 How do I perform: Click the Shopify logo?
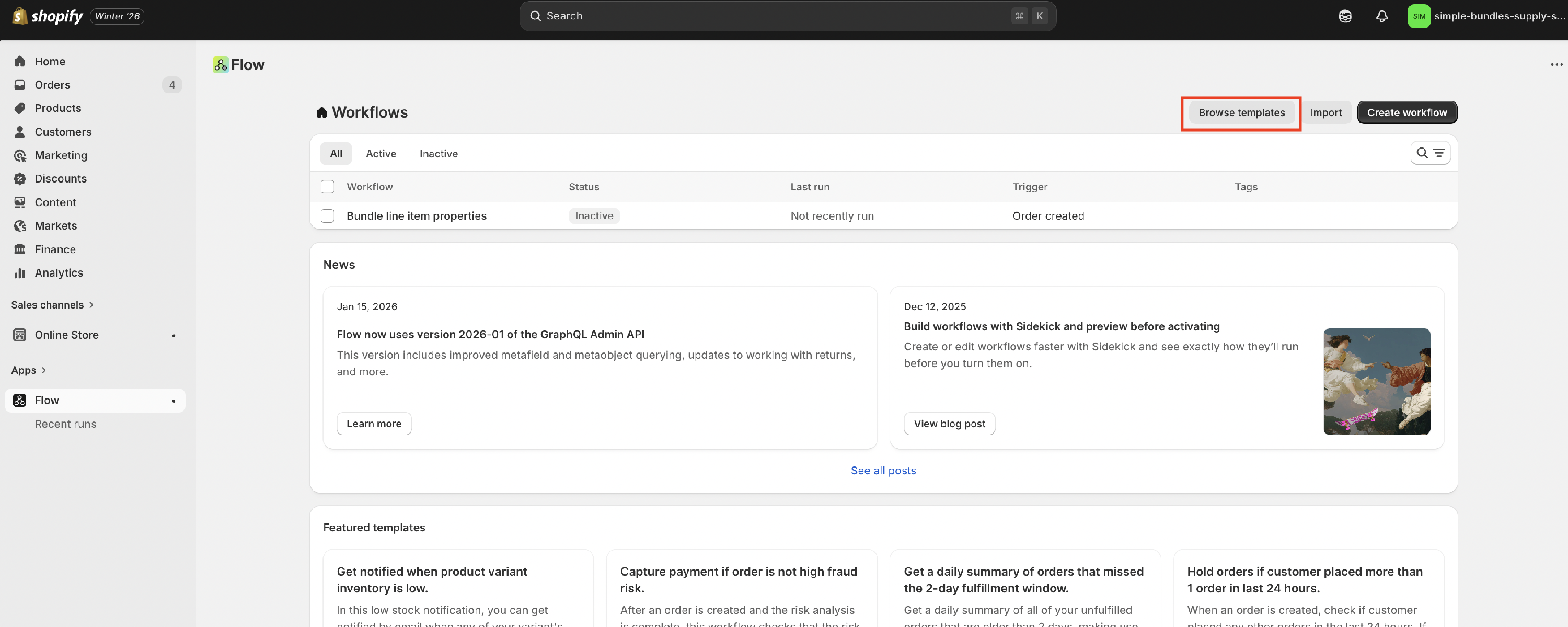tap(48, 16)
